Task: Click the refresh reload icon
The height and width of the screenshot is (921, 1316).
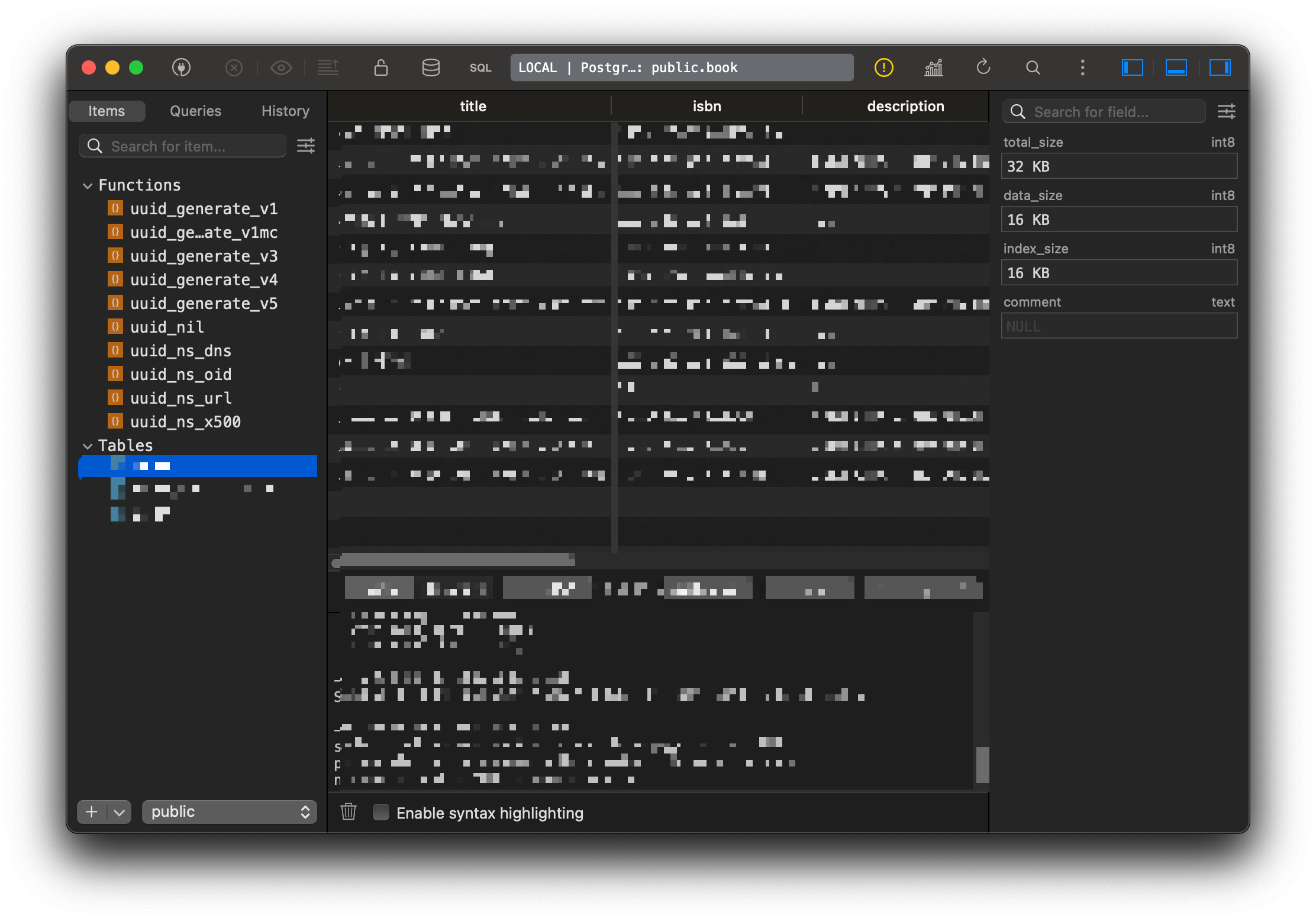Action: coord(983,67)
